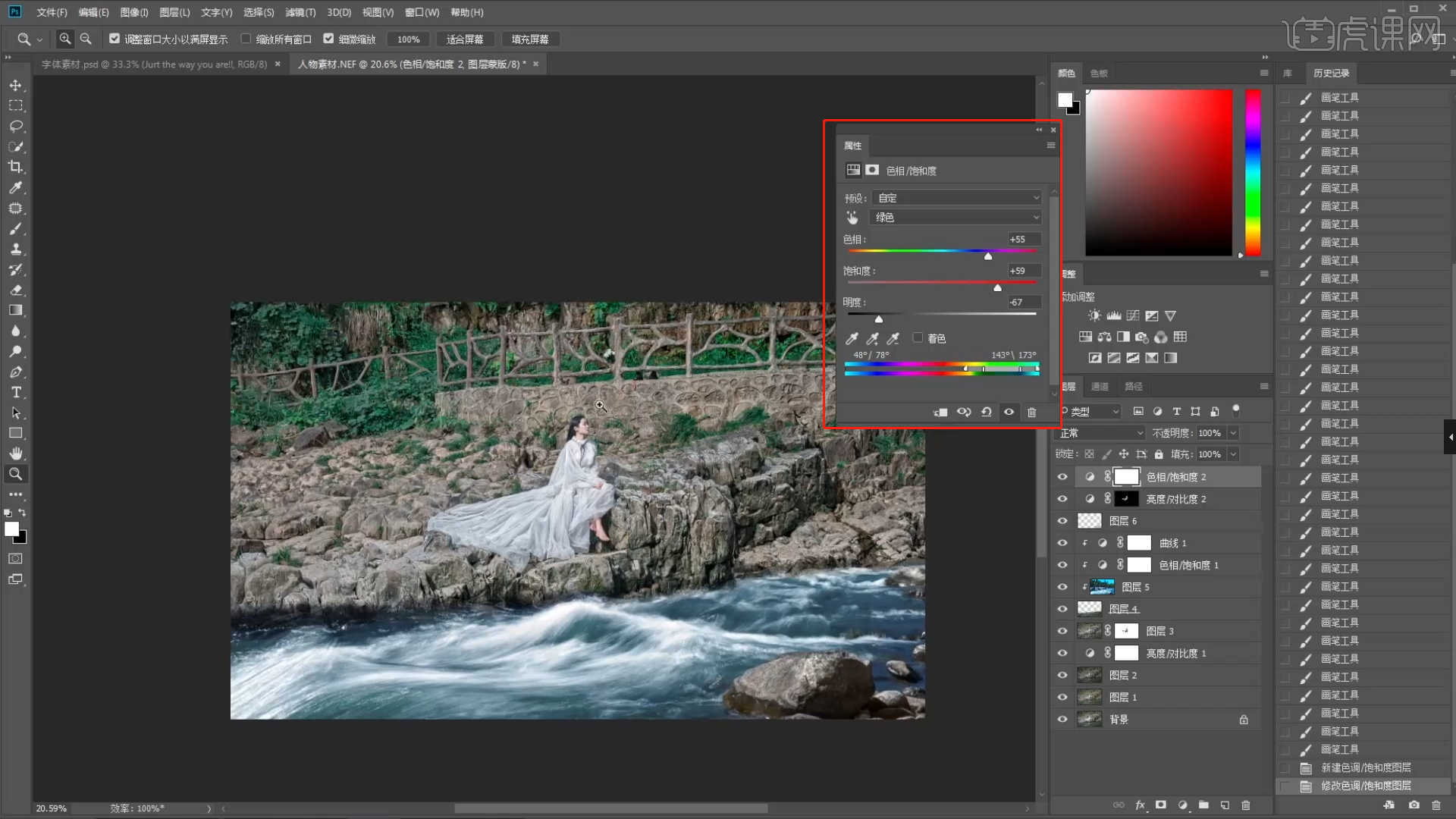Delete the adjustment layer via Properties trash icon
Viewport: 1456px width, 819px height.
tap(1031, 412)
